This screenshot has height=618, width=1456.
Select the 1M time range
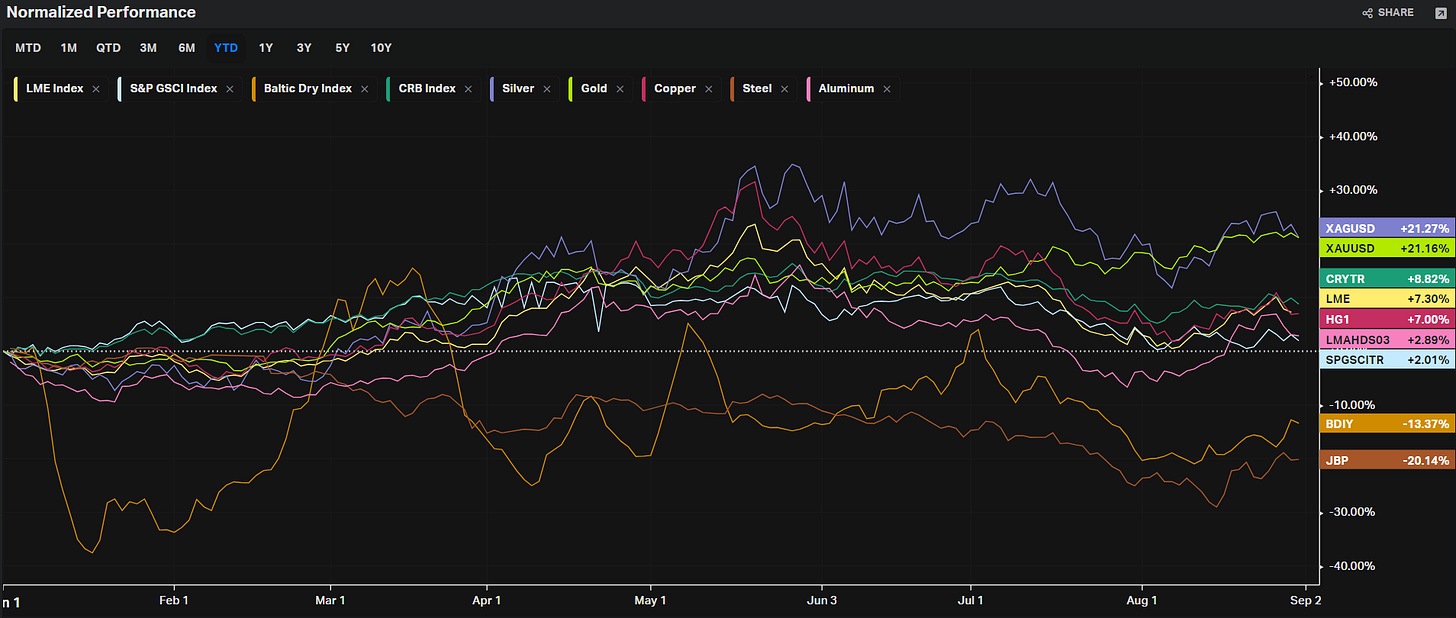coord(69,48)
